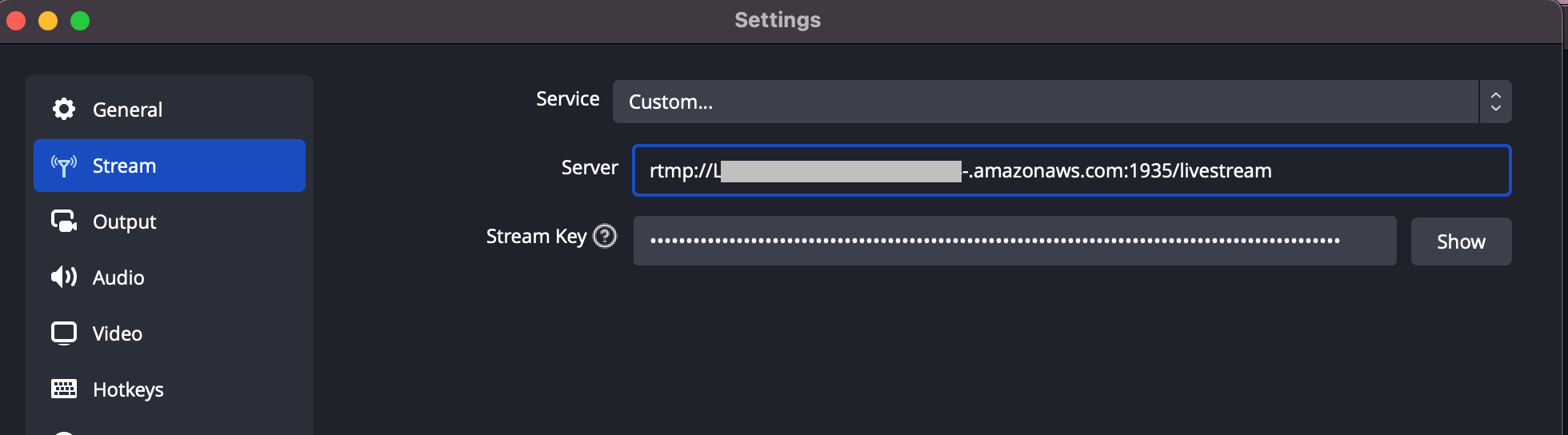The height and width of the screenshot is (435, 1568).
Task: Click into the Server URL field
Action: pos(1071,170)
